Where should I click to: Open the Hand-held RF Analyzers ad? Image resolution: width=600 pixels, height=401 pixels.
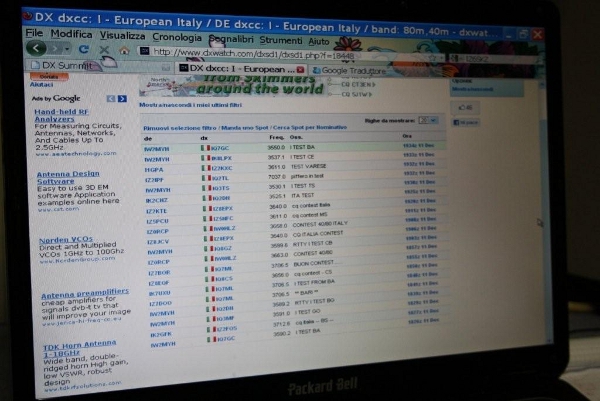pos(62,115)
